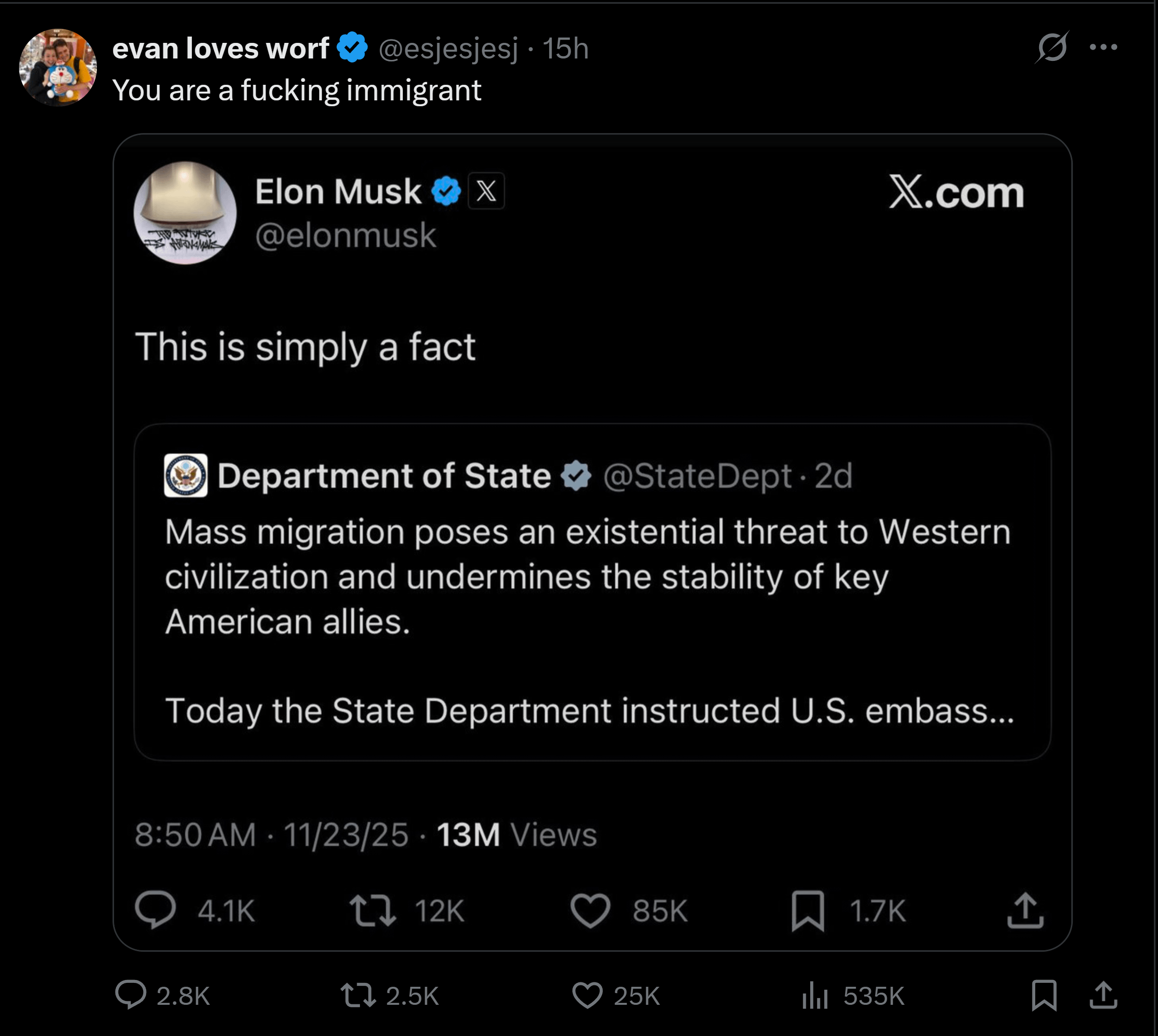Open the 15h timestamp link
This screenshot has height=1036, width=1158.
pyautogui.click(x=565, y=48)
